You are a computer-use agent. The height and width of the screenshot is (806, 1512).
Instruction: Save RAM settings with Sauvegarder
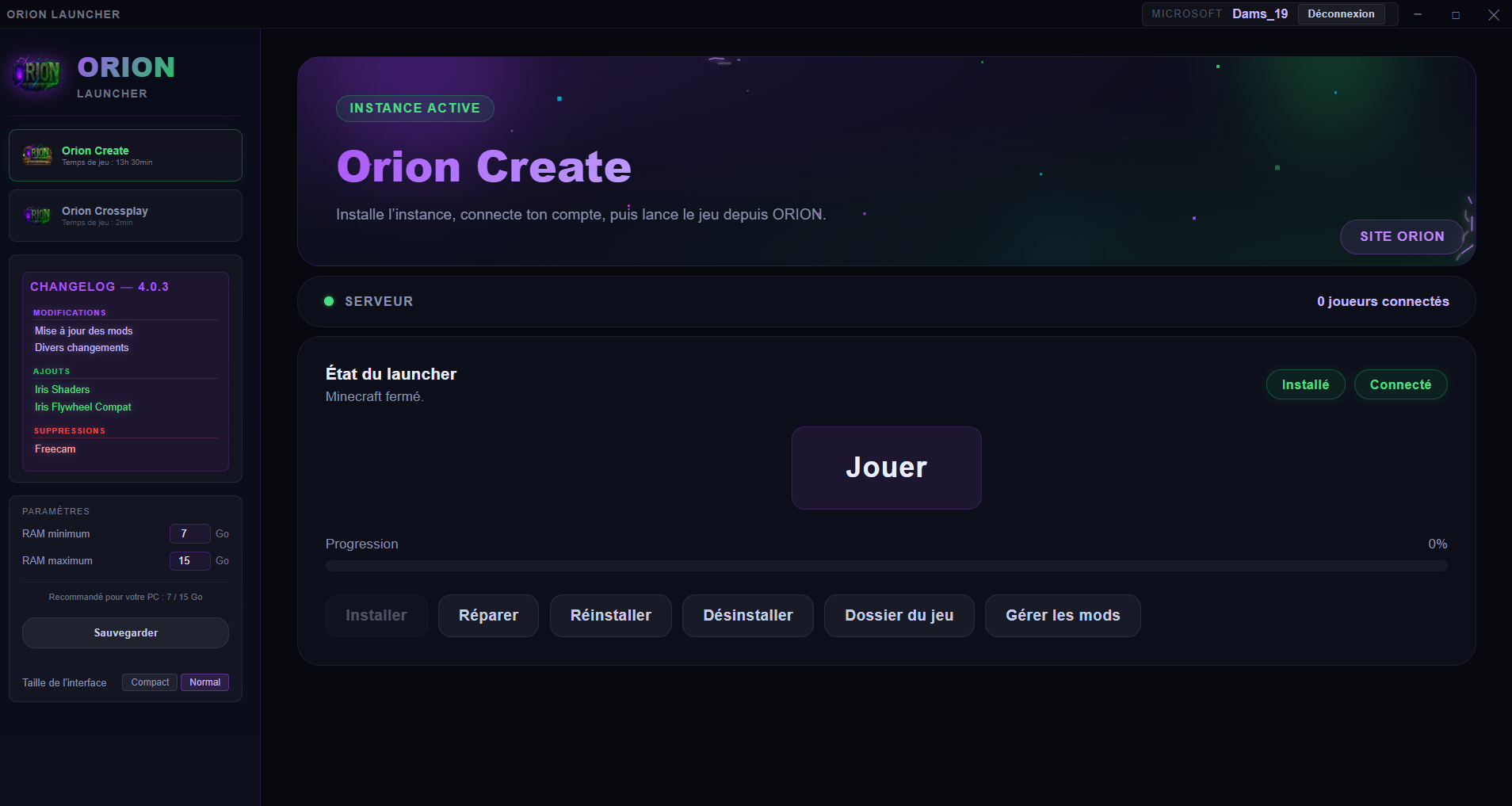click(x=125, y=632)
